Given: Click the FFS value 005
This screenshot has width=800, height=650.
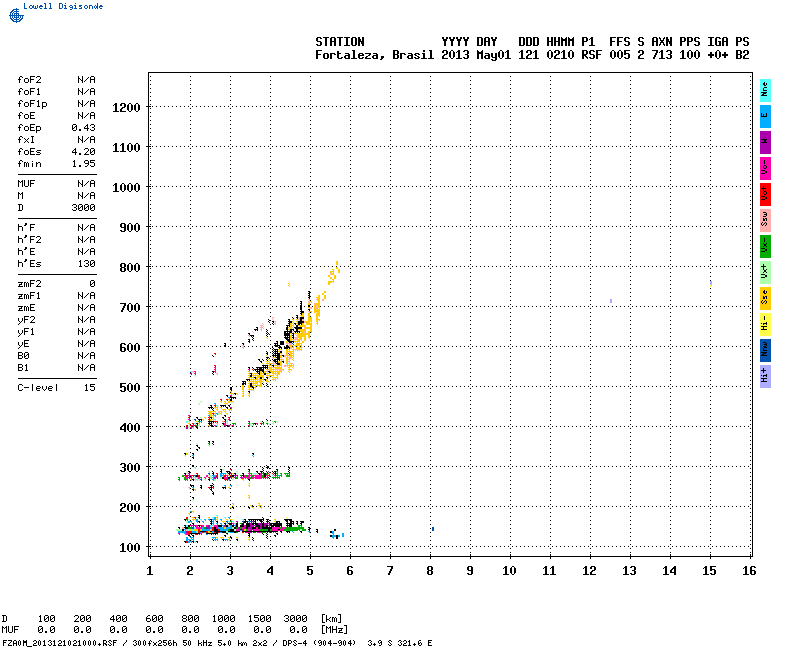Looking at the screenshot, I should pos(619,55).
